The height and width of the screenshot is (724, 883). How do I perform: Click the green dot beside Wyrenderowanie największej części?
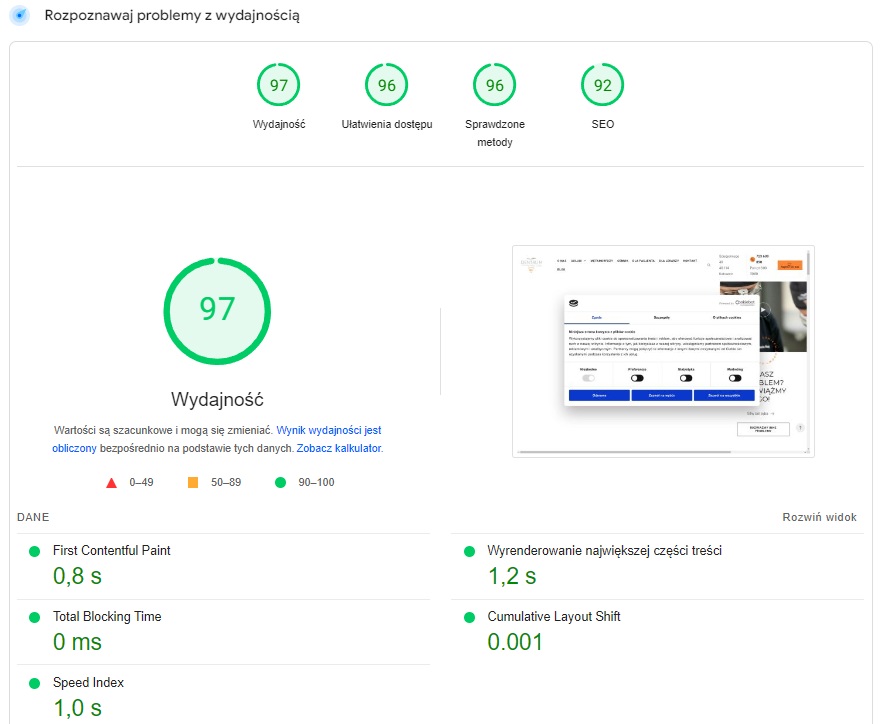469,552
